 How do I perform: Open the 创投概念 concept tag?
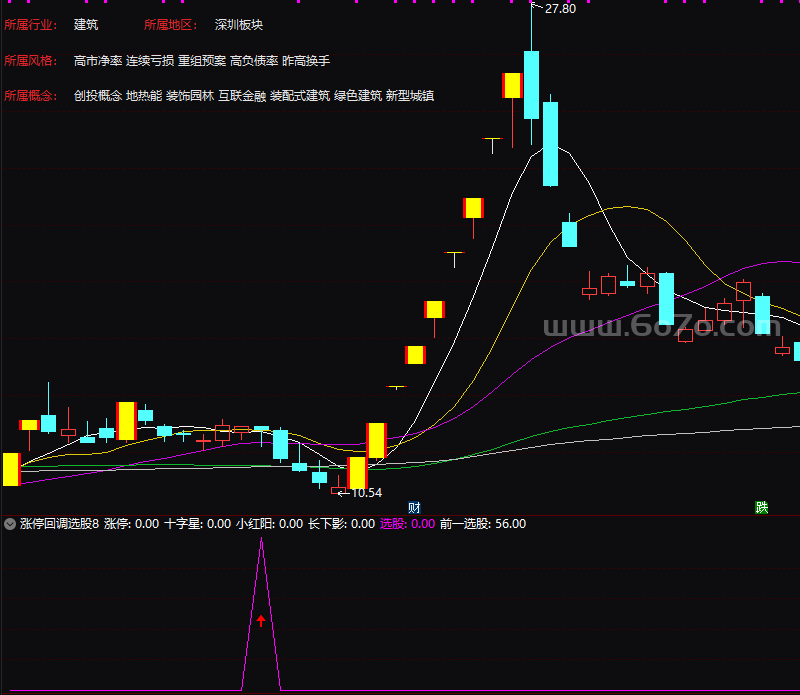pos(98,96)
